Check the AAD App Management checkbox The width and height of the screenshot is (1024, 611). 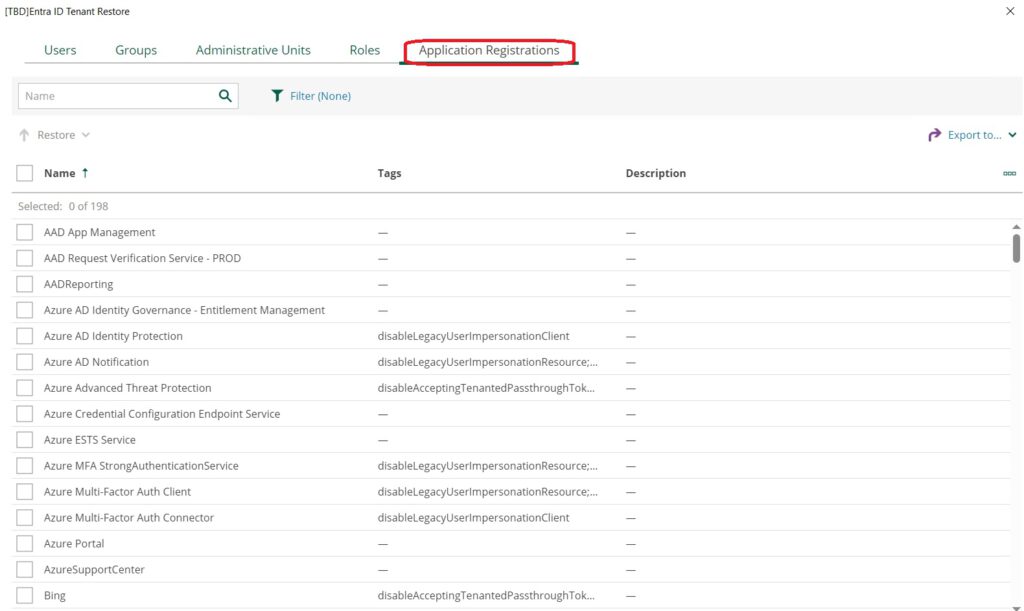pos(25,232)
